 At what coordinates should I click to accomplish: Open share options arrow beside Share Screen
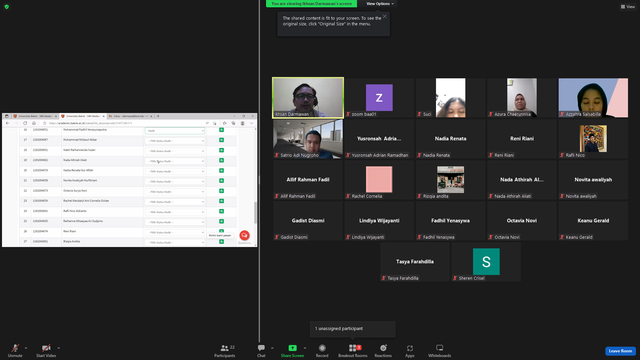click(x=304, y=348)
